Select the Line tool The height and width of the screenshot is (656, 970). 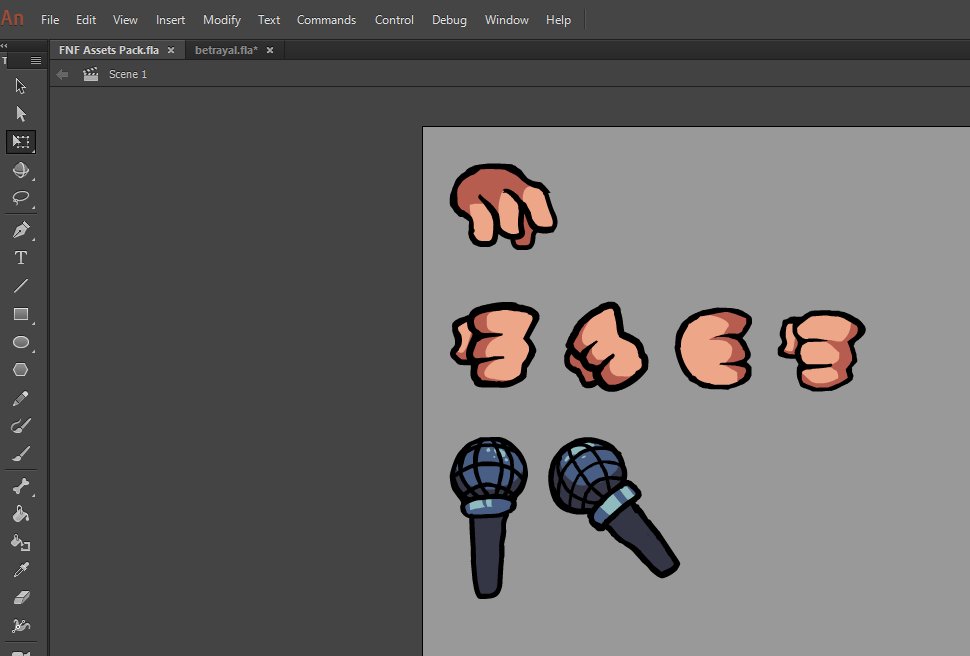coord(21,286)
